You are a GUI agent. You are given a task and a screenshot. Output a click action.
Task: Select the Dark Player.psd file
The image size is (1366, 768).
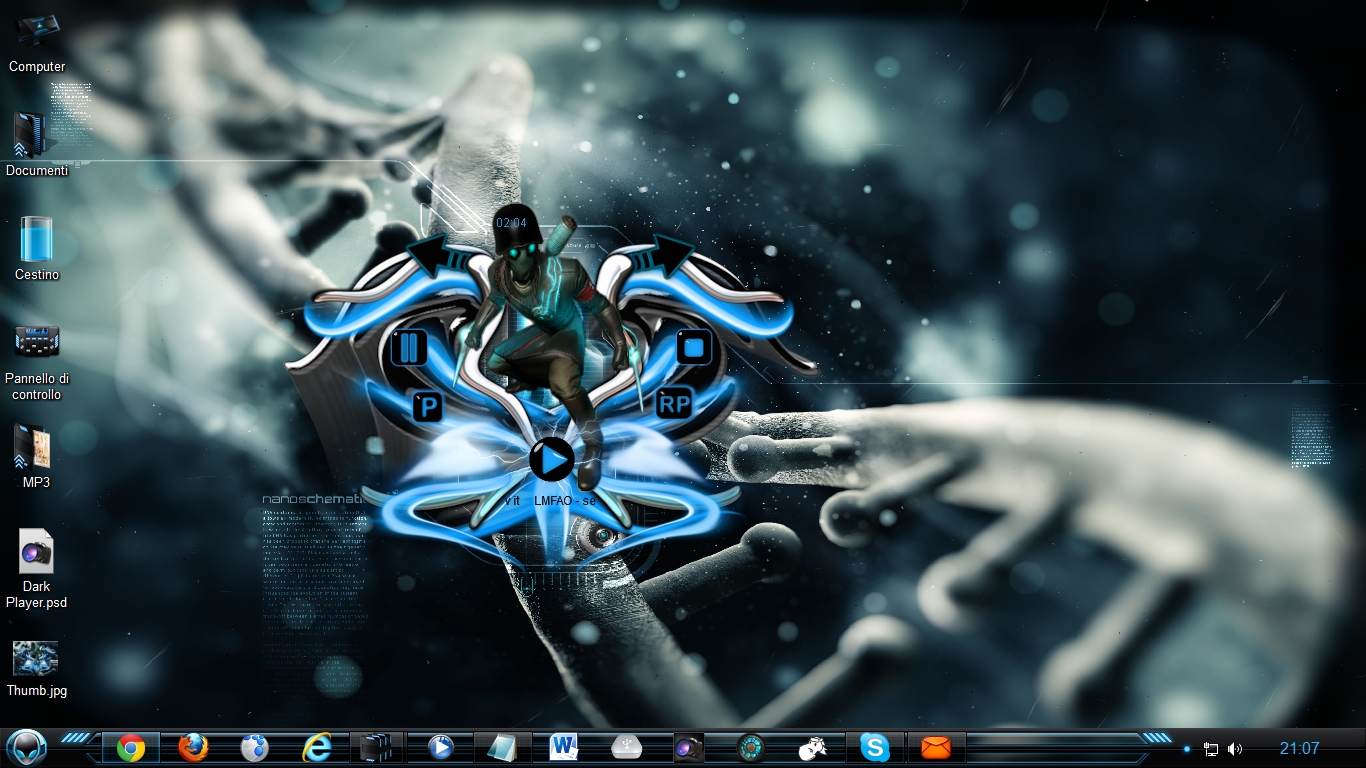point(37,569)
